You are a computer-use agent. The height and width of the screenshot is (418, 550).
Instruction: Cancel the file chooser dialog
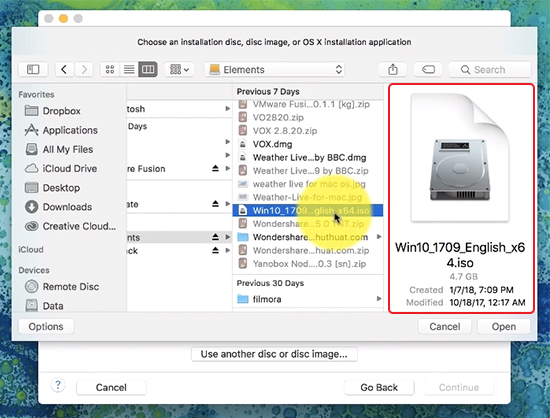tap(444, 326)
